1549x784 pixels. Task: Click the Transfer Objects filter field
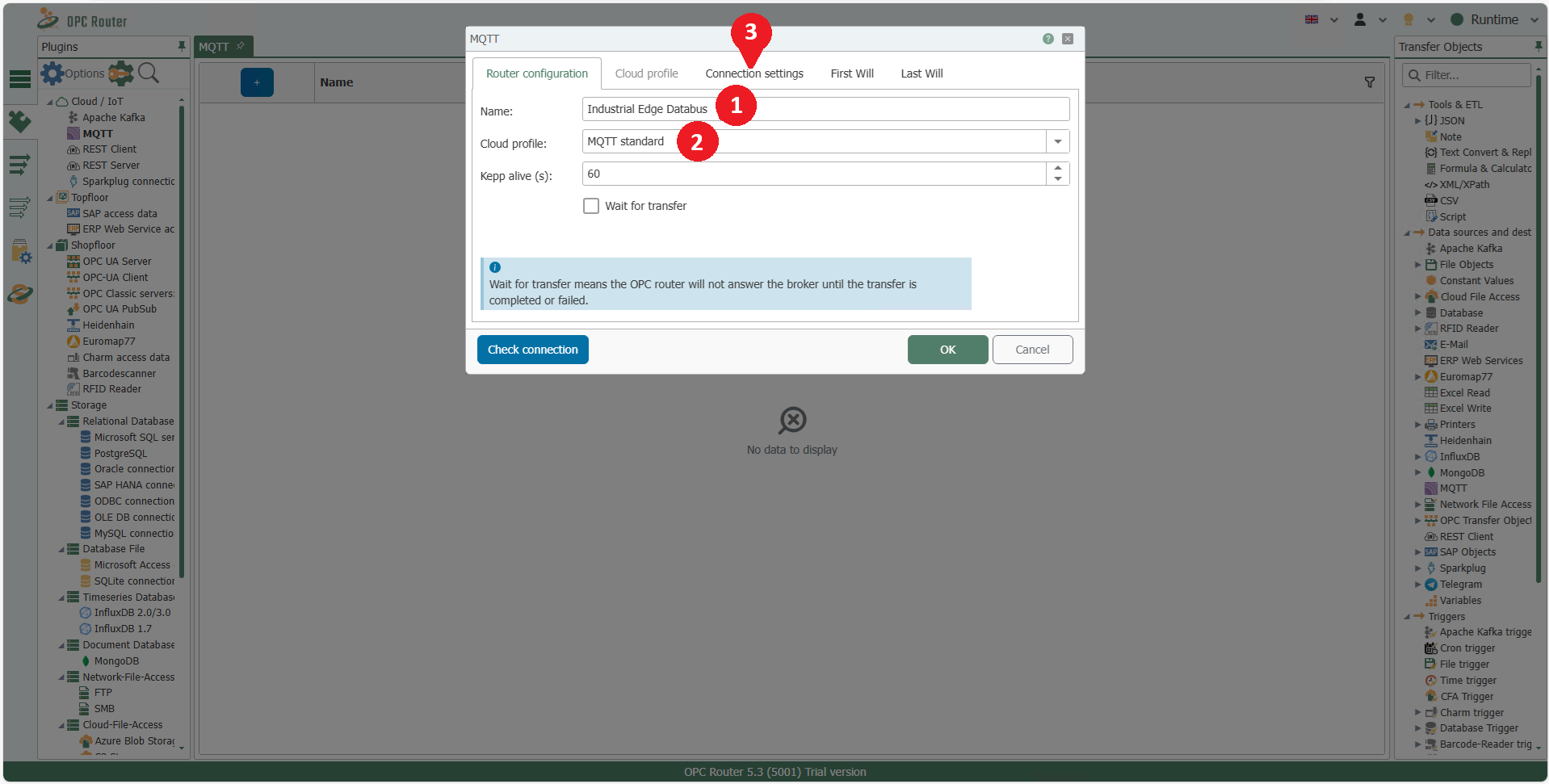[1467, 75]
